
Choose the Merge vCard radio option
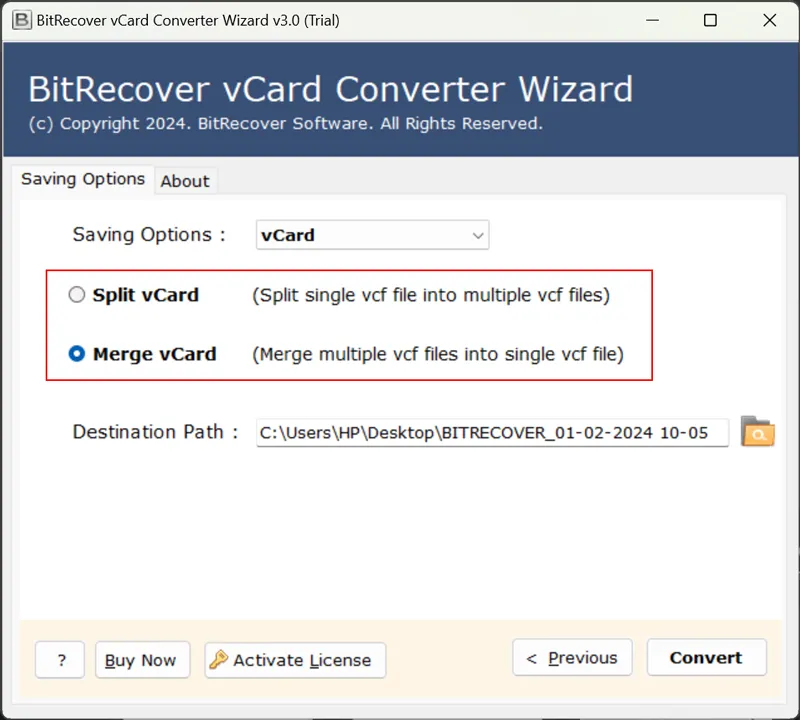click(77, 354)
